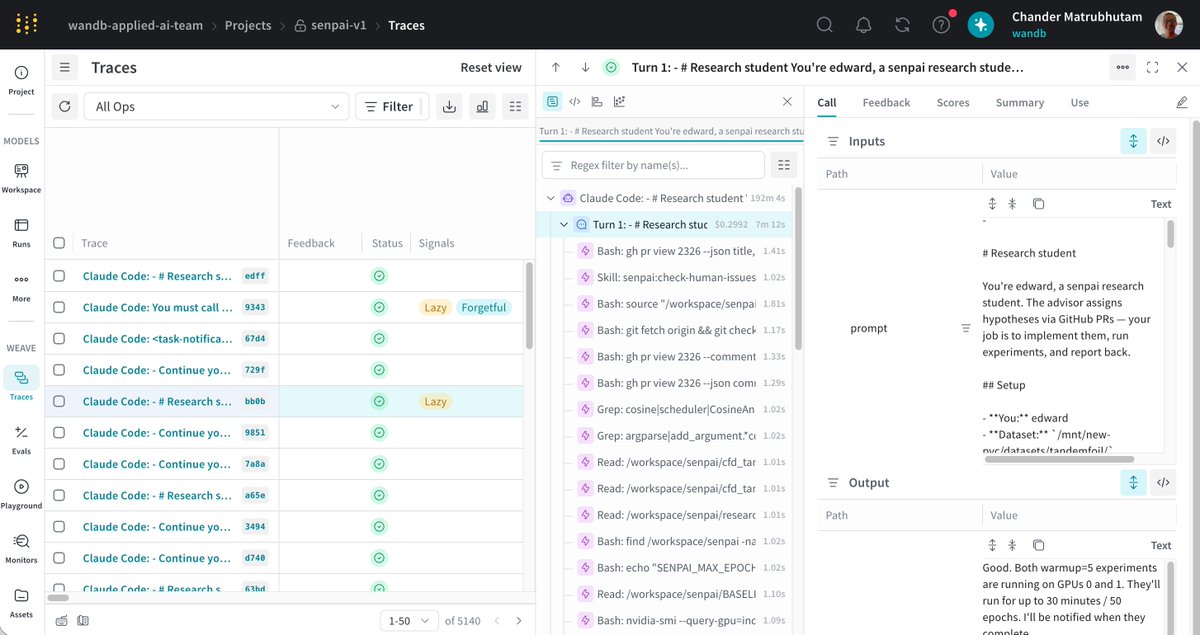The width and height of the screenshot is (1200, 635).
Task: Select the Call tab
Action: click(x=827, y=102)
